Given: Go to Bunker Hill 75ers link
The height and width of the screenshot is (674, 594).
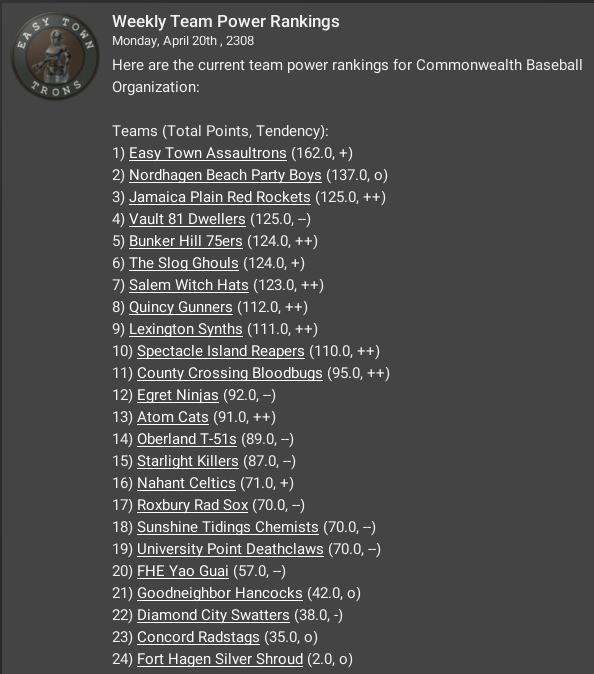Looking at the screenshot, I should (186, 241).
